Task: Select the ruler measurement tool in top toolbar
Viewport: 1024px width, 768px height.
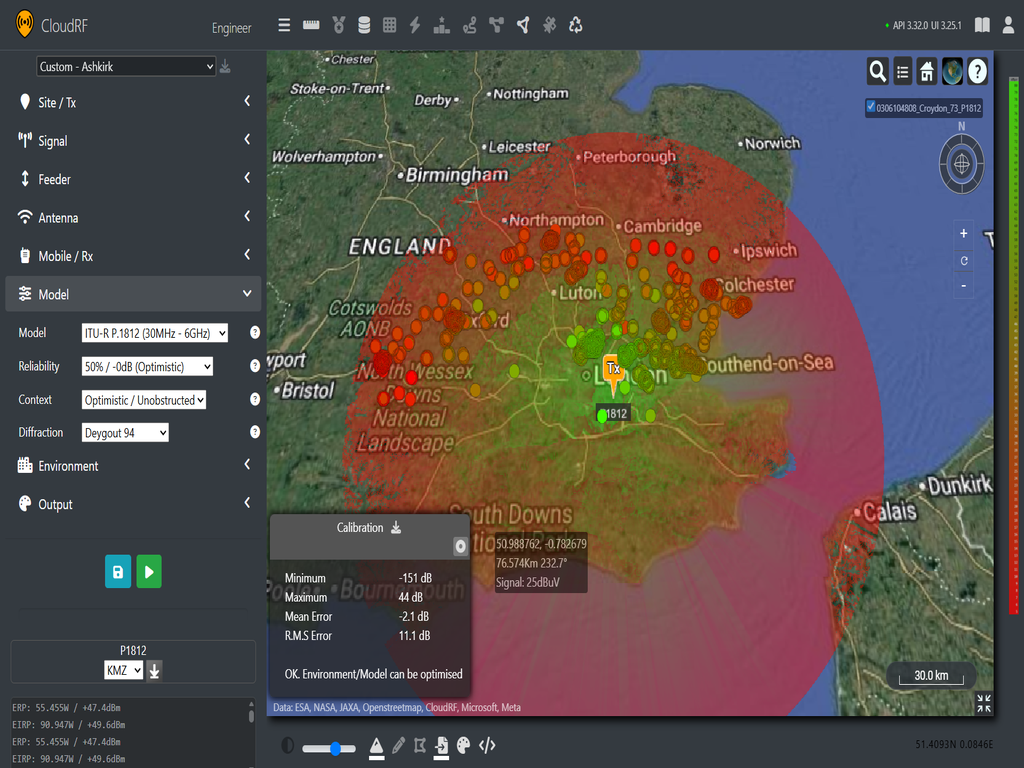Action: (310, 24)
